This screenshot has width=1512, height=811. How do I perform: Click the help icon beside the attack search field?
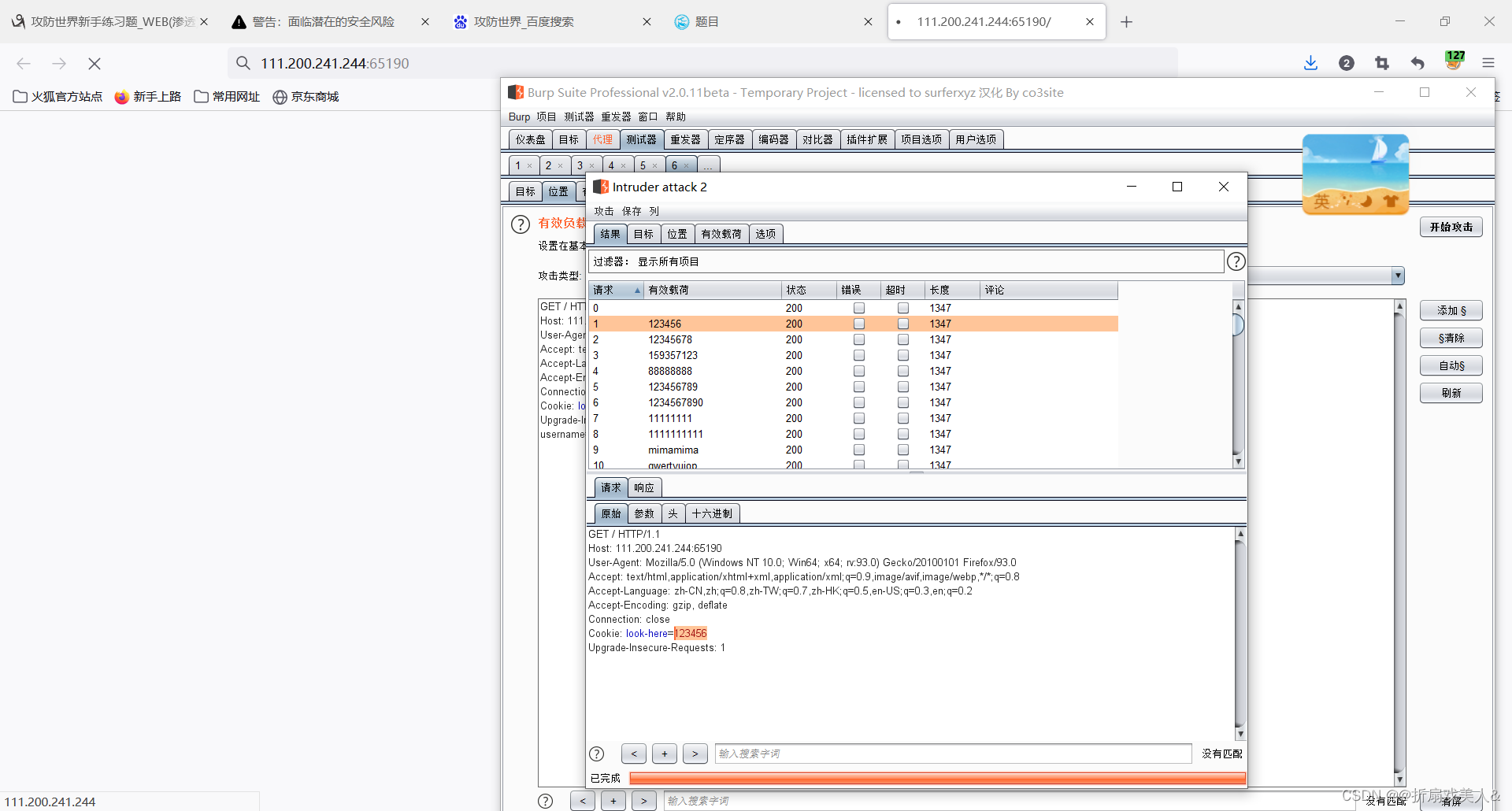click(597, 754)
